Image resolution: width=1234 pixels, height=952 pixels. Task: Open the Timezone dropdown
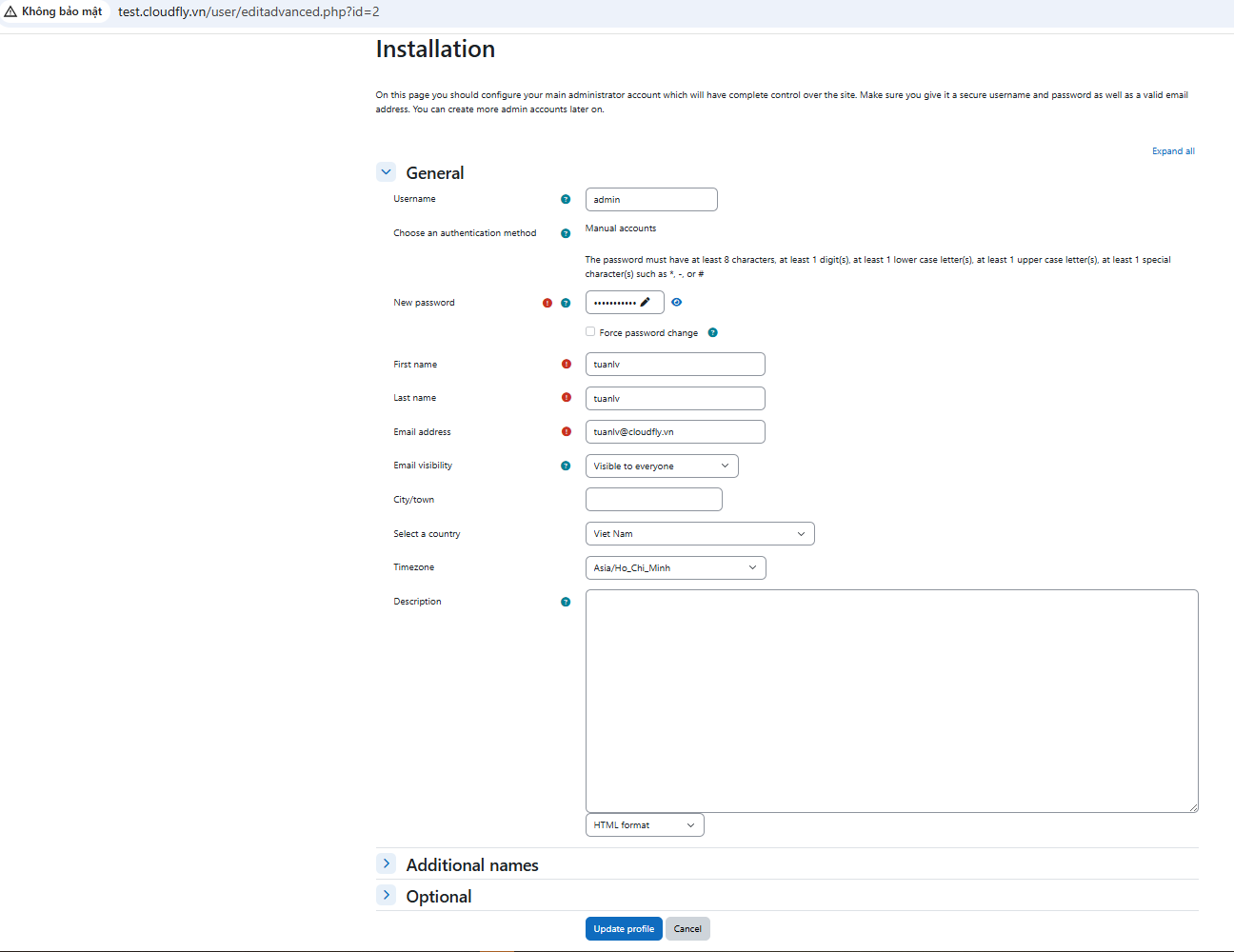(x=675, y=567)
